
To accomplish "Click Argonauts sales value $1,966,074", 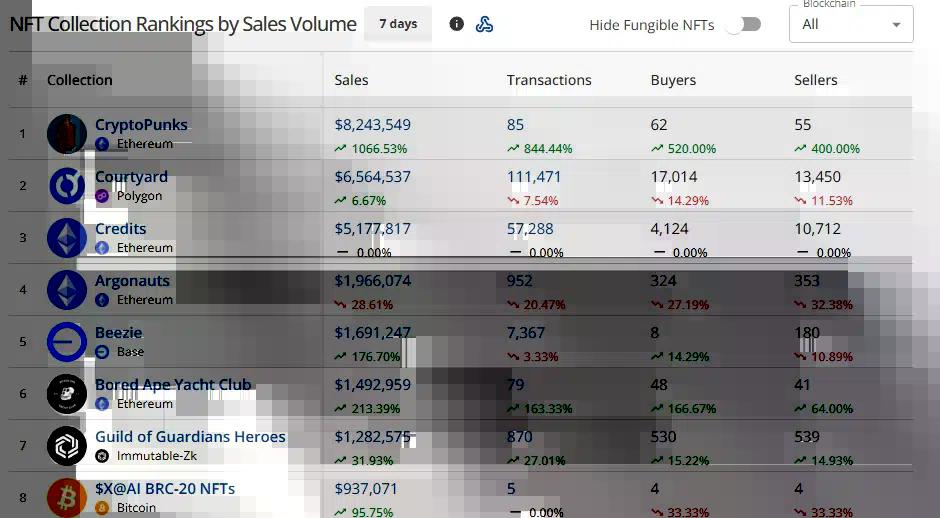I will point(373,281).
